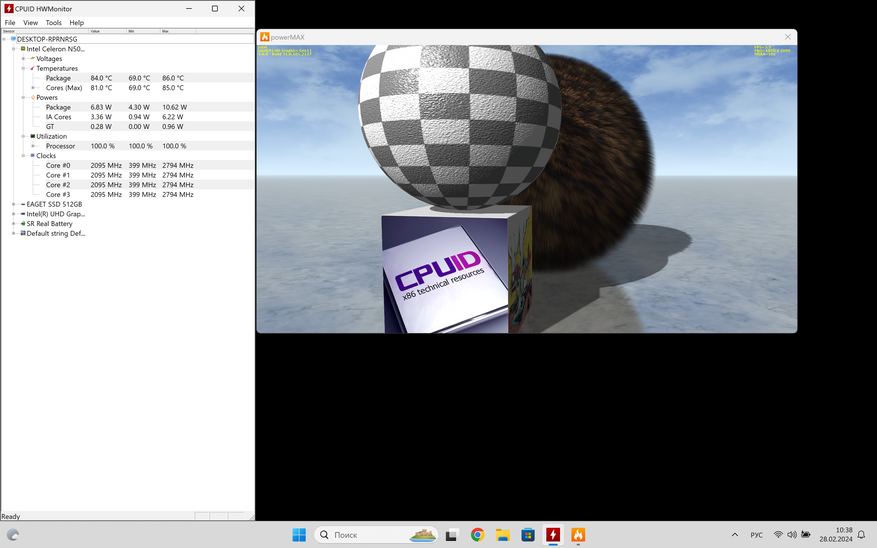Click the Intel UHD Graphics card icon
This screenshot has width=877, height=548.
point(23,214)
